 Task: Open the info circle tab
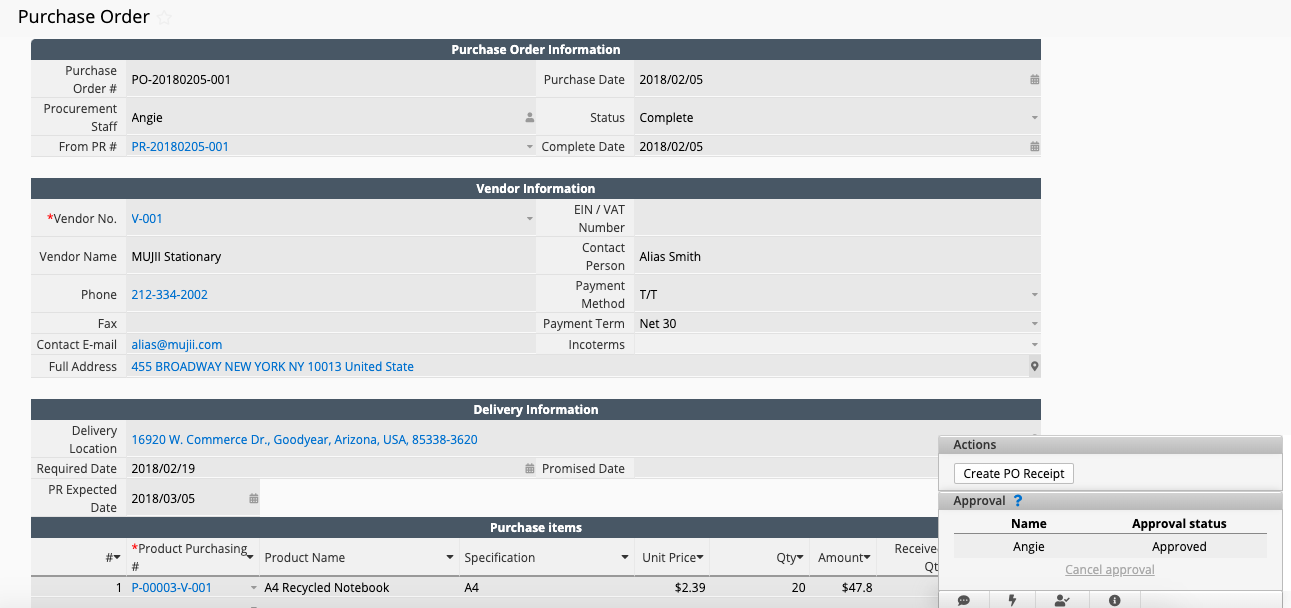tap(1114, 600)
